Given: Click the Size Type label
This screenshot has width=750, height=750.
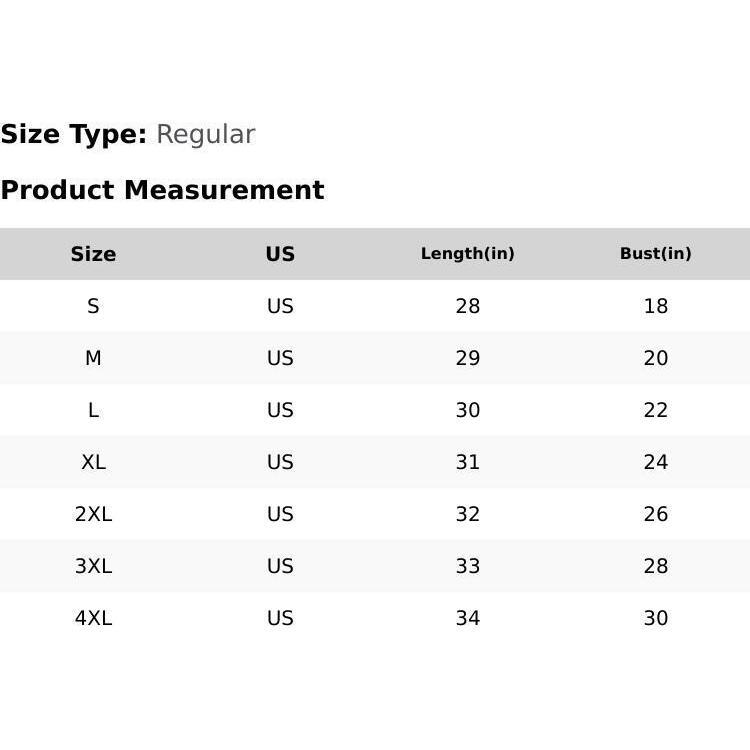Looking at the screenshot, I should pos(73,135).
